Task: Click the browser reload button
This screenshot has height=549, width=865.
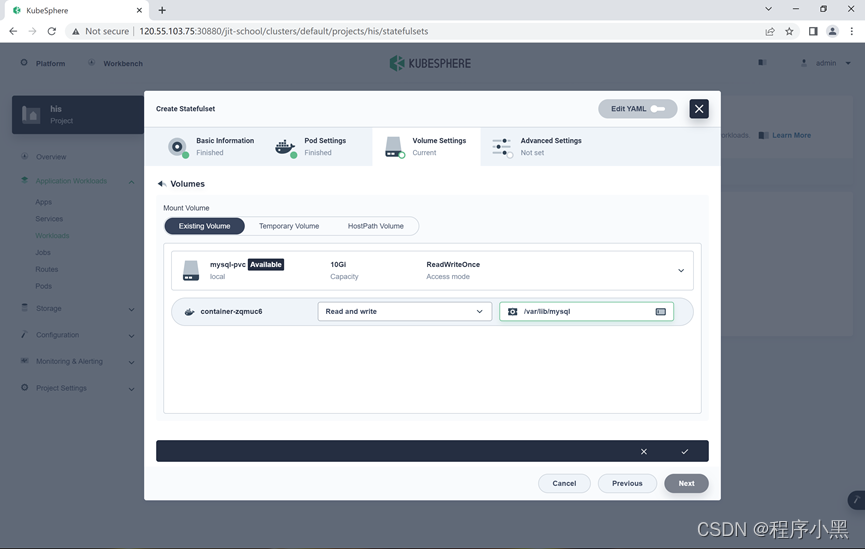Action: [51, 31]
